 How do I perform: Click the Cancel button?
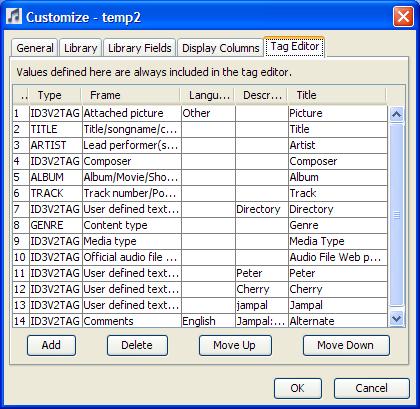(x=372, y=388)
